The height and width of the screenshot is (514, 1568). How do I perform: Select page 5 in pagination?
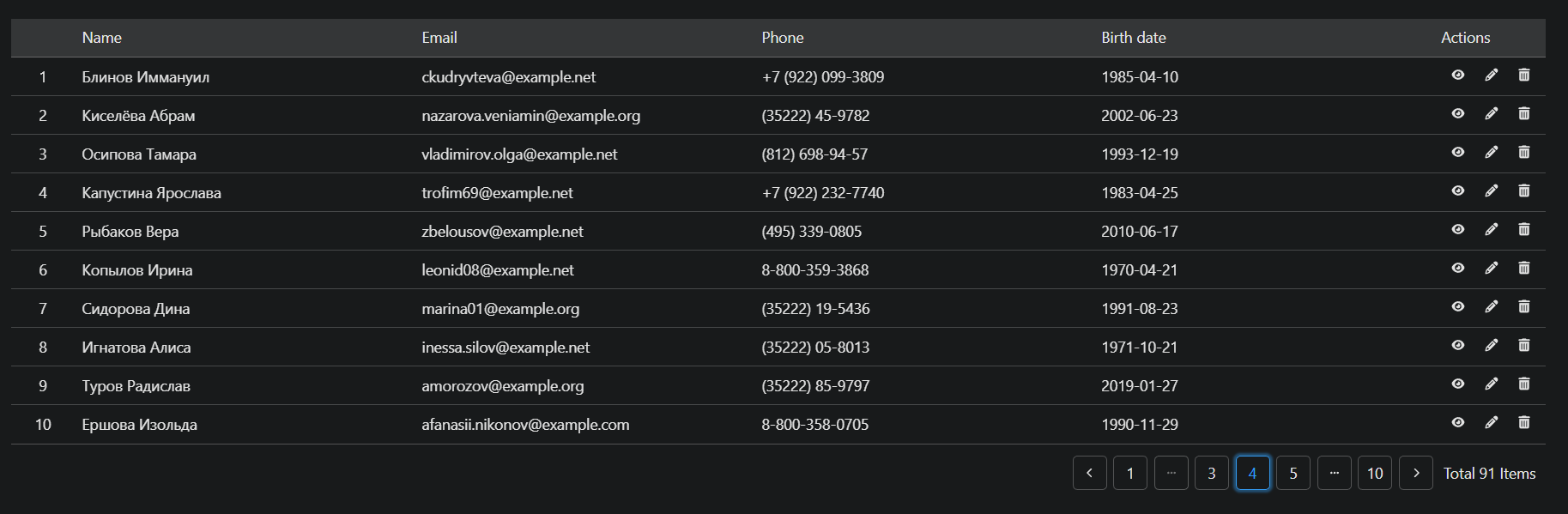tap(1293, 473)
